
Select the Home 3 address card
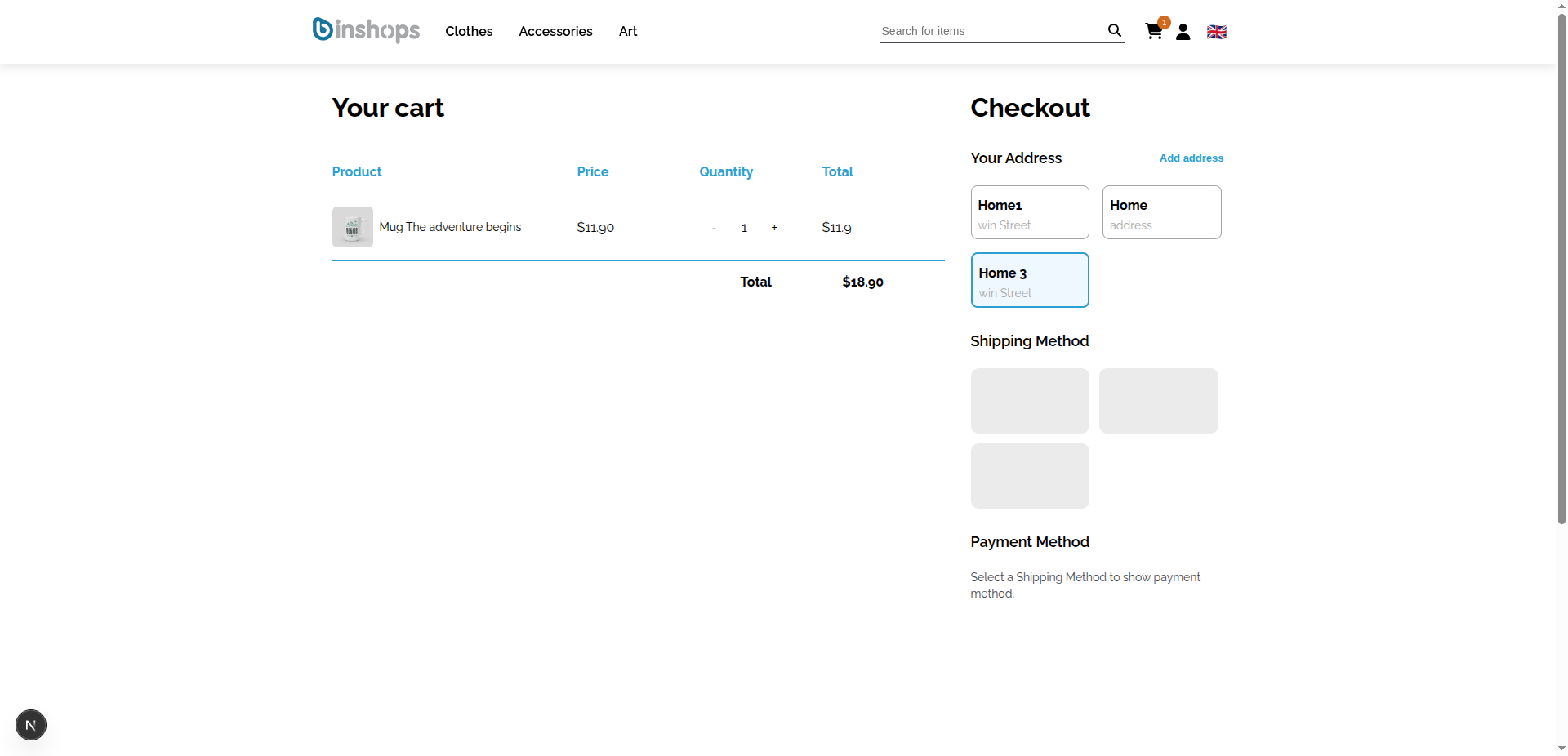tap(1029, 280)
